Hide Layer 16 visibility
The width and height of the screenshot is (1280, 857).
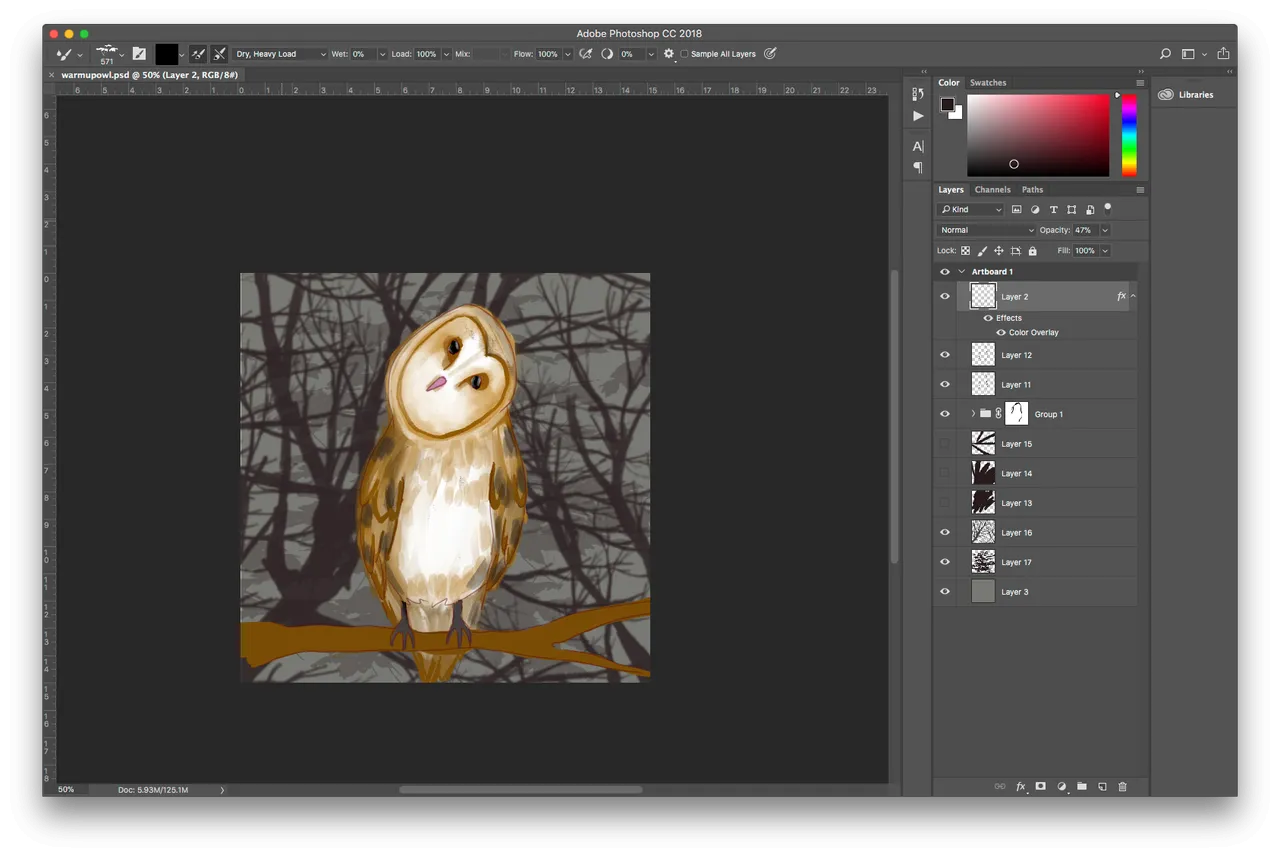click(945, 532)
